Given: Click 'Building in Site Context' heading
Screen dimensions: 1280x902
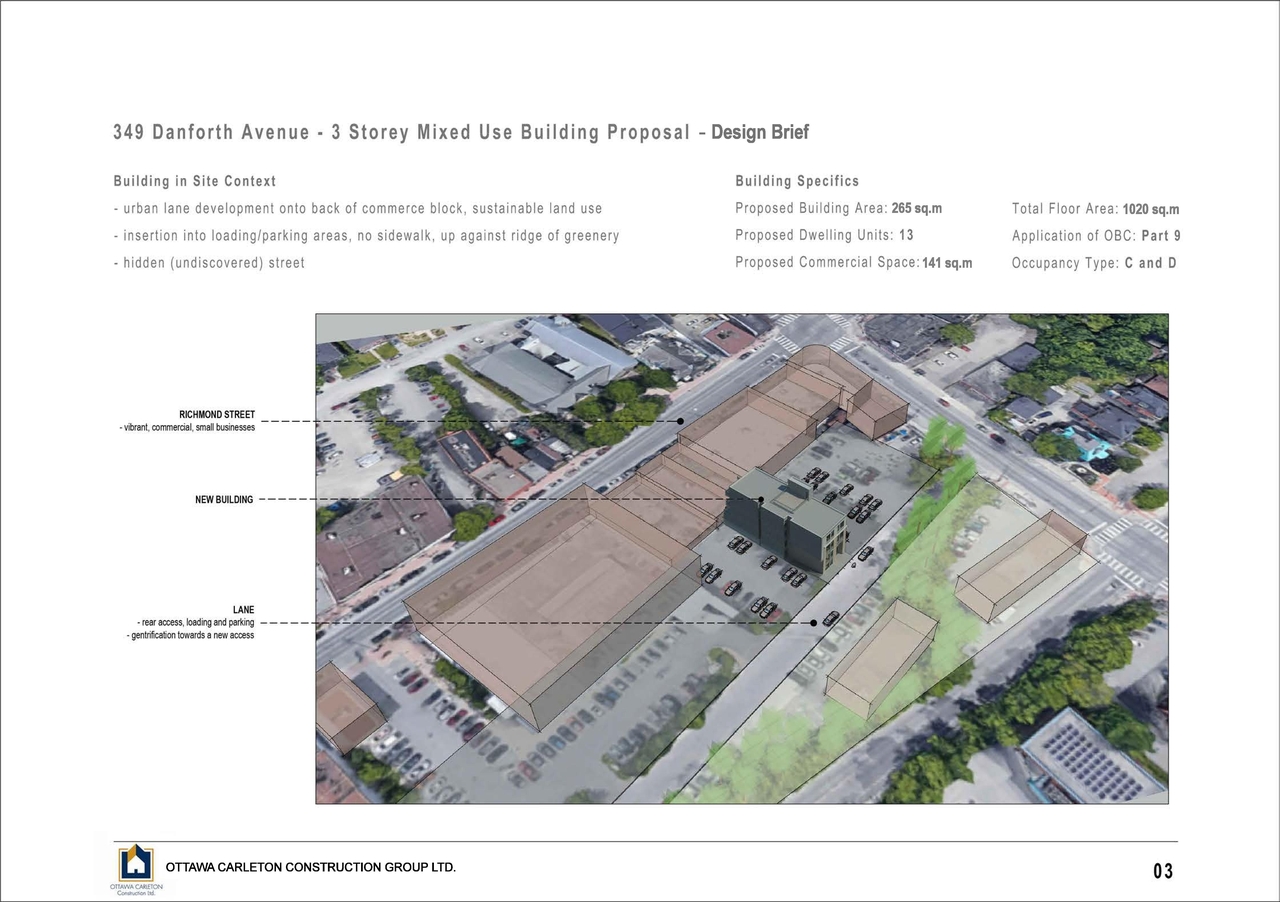Looking at the screenshot, I should pos(195,181).
